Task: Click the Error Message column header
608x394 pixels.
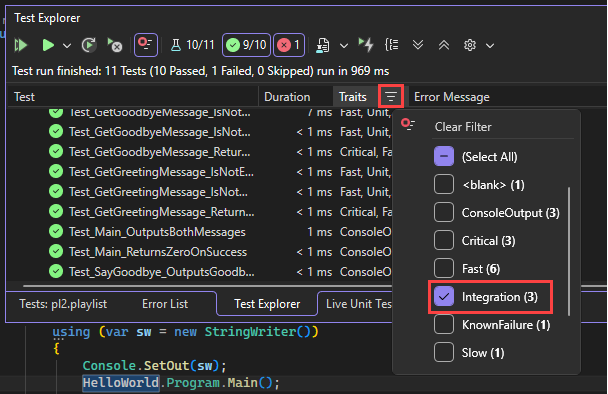Action: 452,97
